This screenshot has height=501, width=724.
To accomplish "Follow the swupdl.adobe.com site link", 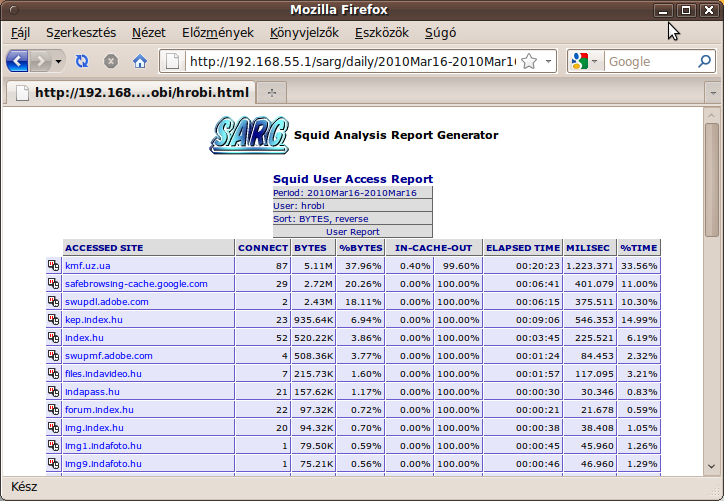I will pyautogui.click(x=106, y=302).
